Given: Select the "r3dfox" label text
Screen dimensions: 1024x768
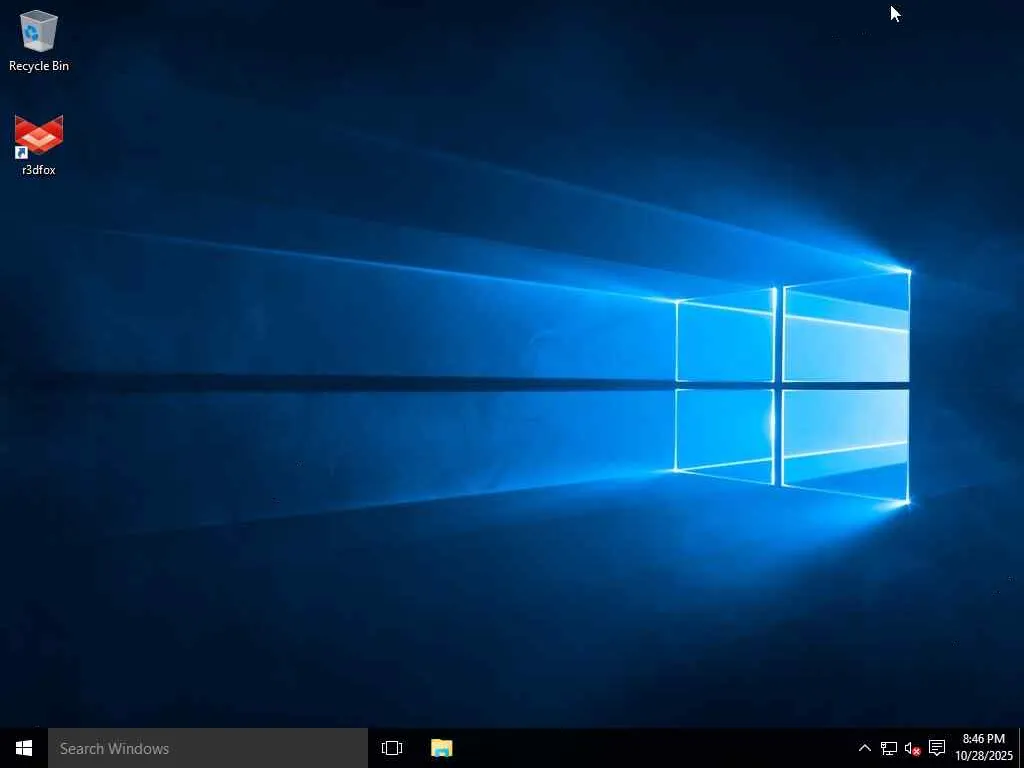Looking at the screenshot, I should click(39, 170).
